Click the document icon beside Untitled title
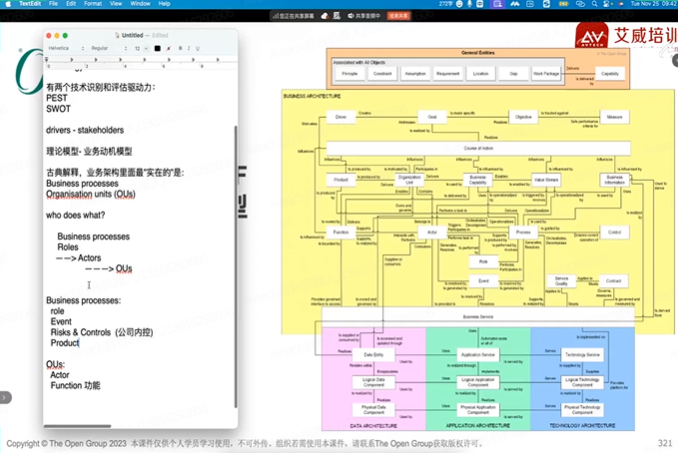 115,35
